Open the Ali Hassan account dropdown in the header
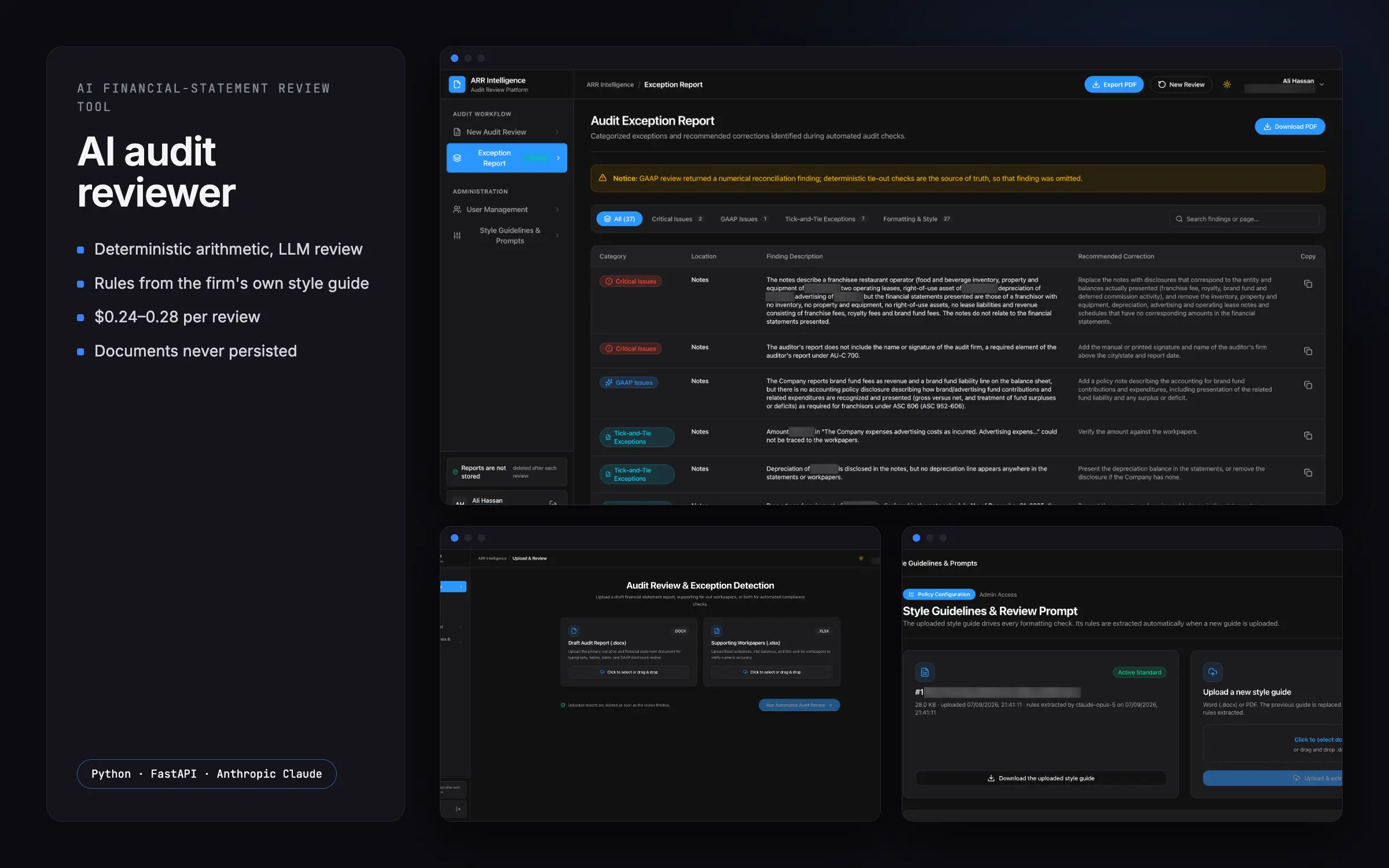Viewport: 1389px width, 868px height. [1322, 84]
